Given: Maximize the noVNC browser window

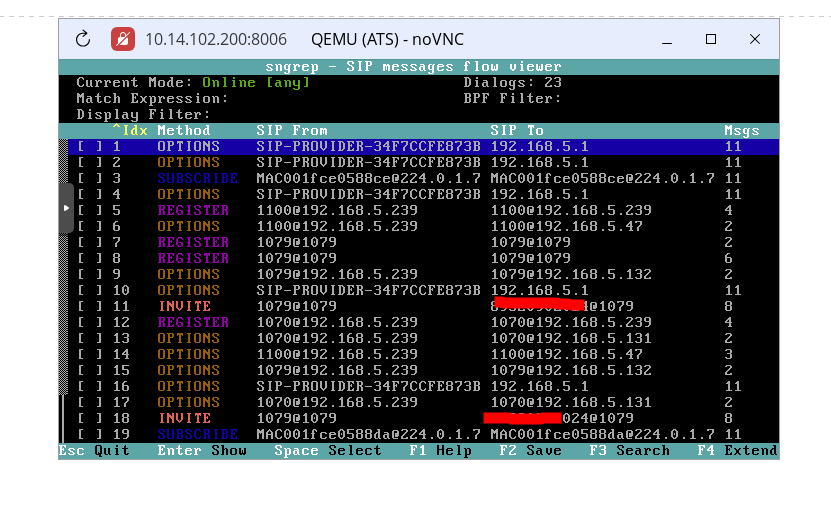Looking at the screenshot, I should click(x=711, y=40).
